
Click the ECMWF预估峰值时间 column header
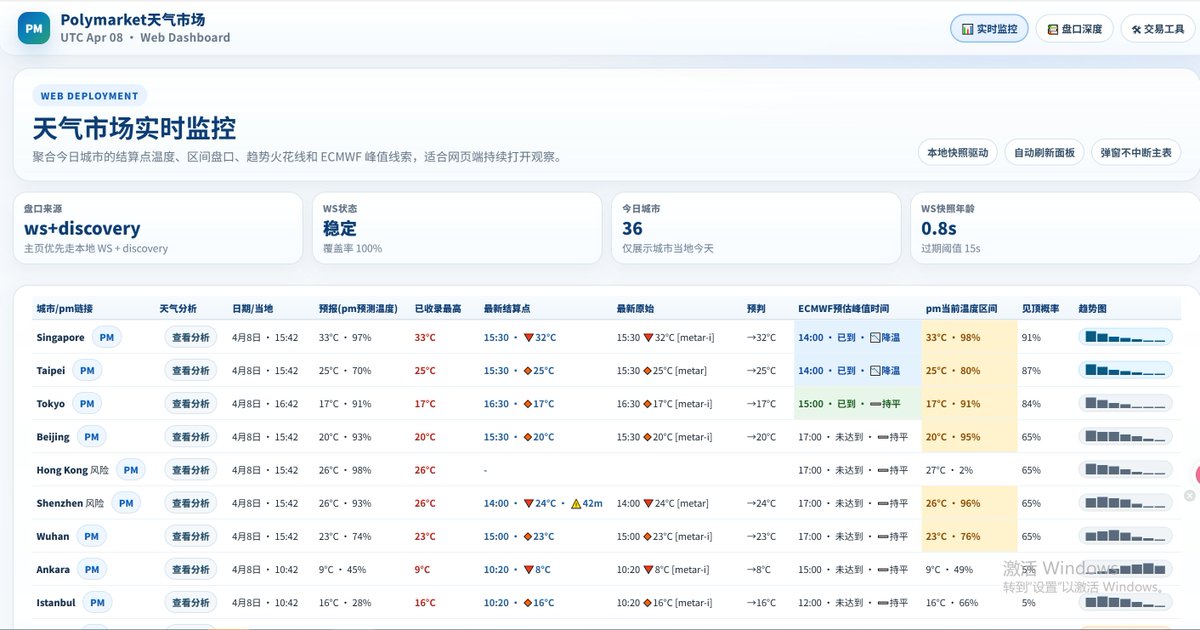click(x=843, y=308)
